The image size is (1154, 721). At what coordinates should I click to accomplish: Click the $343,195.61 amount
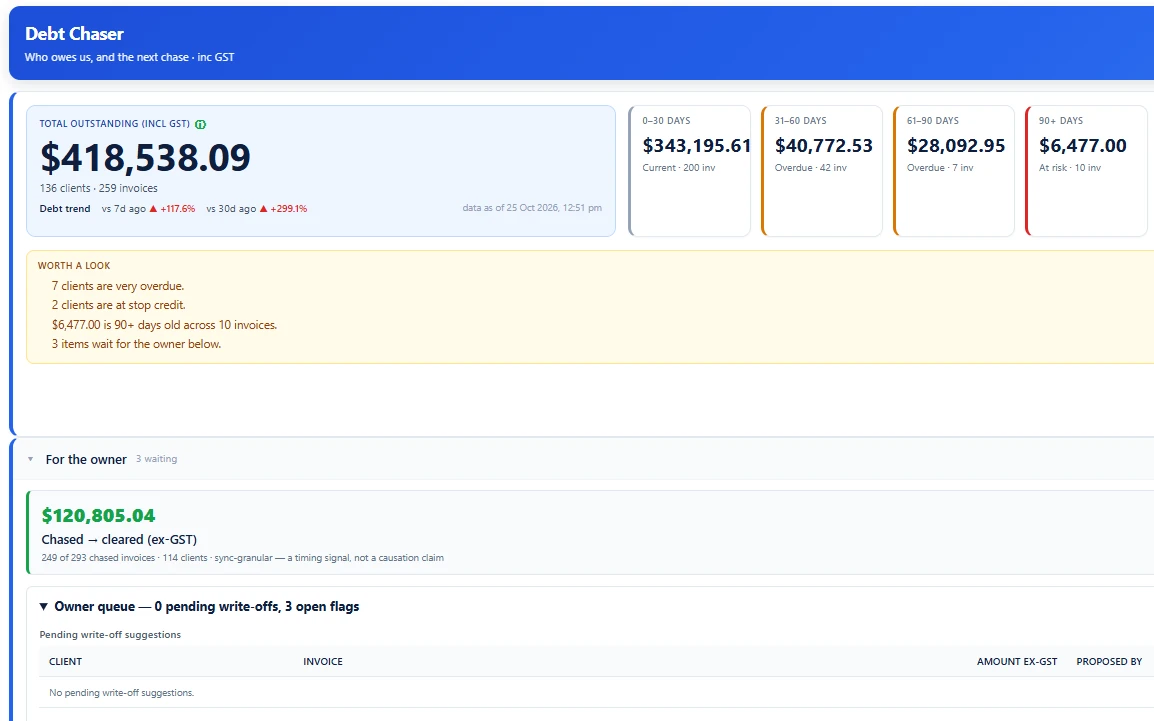pos(696,146)
